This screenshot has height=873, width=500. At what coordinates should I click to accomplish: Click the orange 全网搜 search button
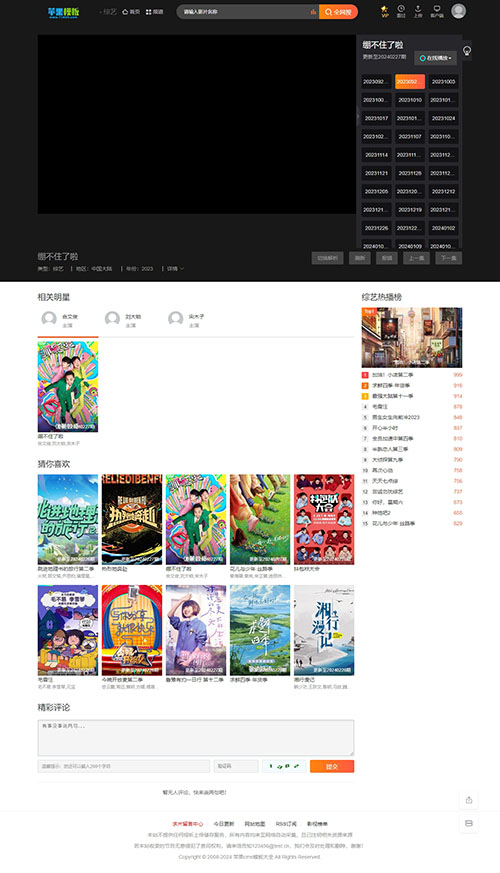339,12
